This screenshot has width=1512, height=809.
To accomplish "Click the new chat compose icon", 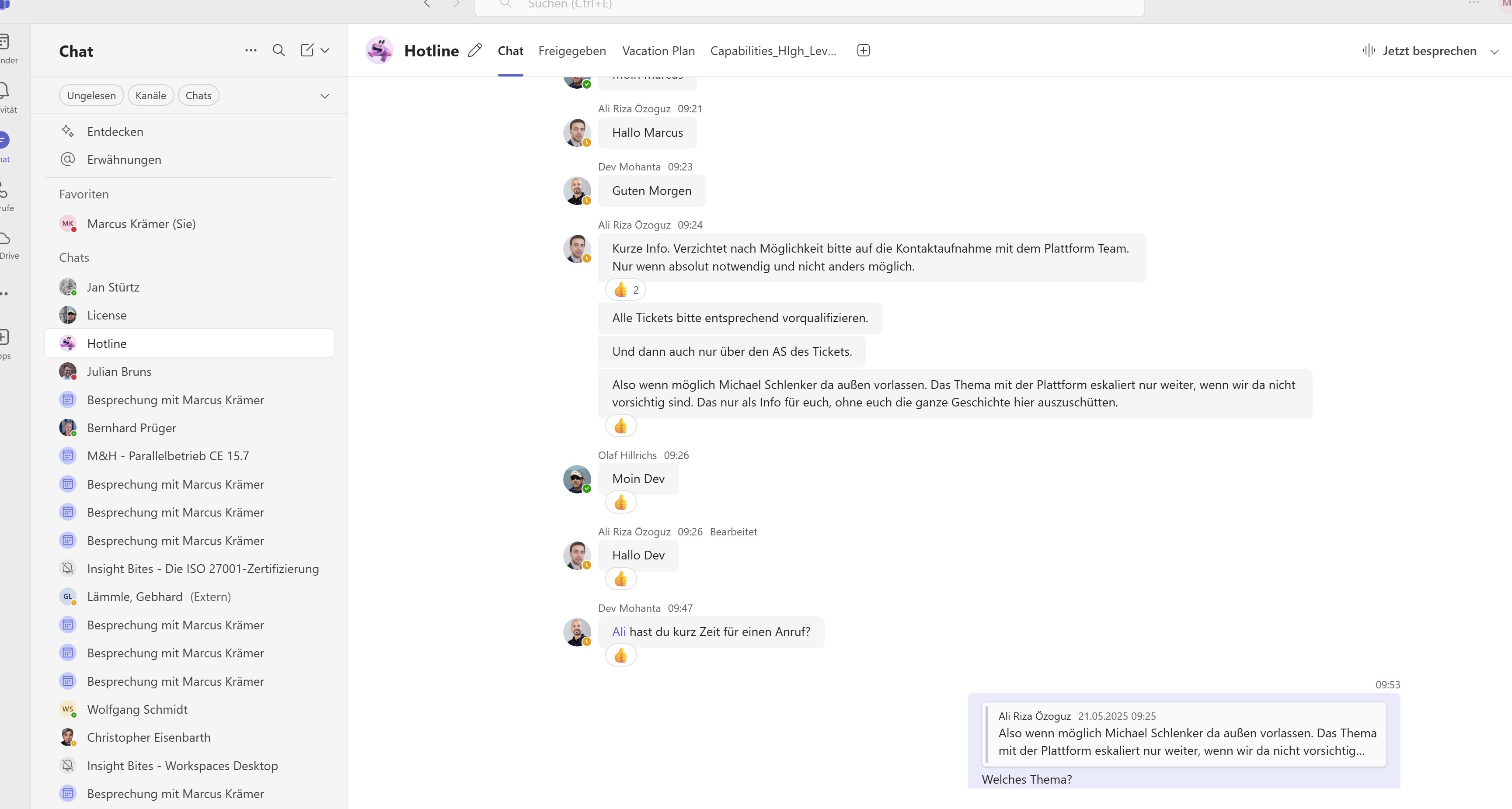I will (307, 50).
